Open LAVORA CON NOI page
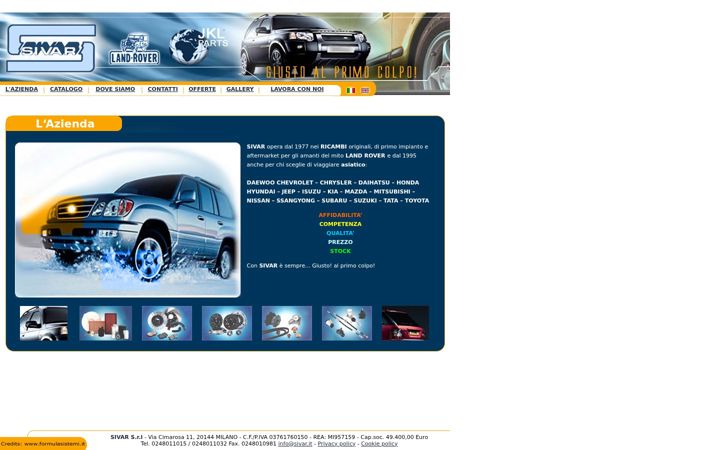This screenshot has width=720, height=450. click(297, 89)
